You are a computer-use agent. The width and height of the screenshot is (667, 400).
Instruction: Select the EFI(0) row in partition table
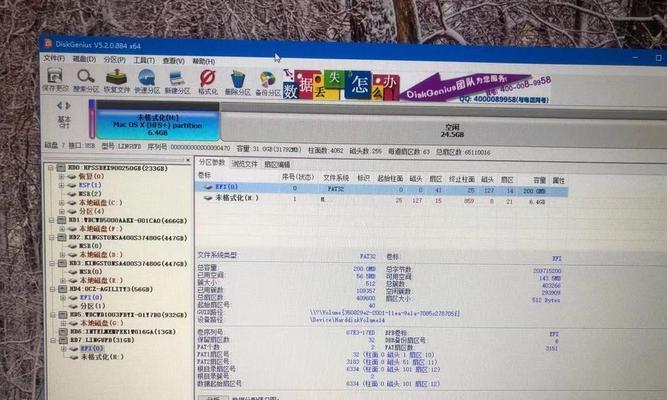[381, 189]
